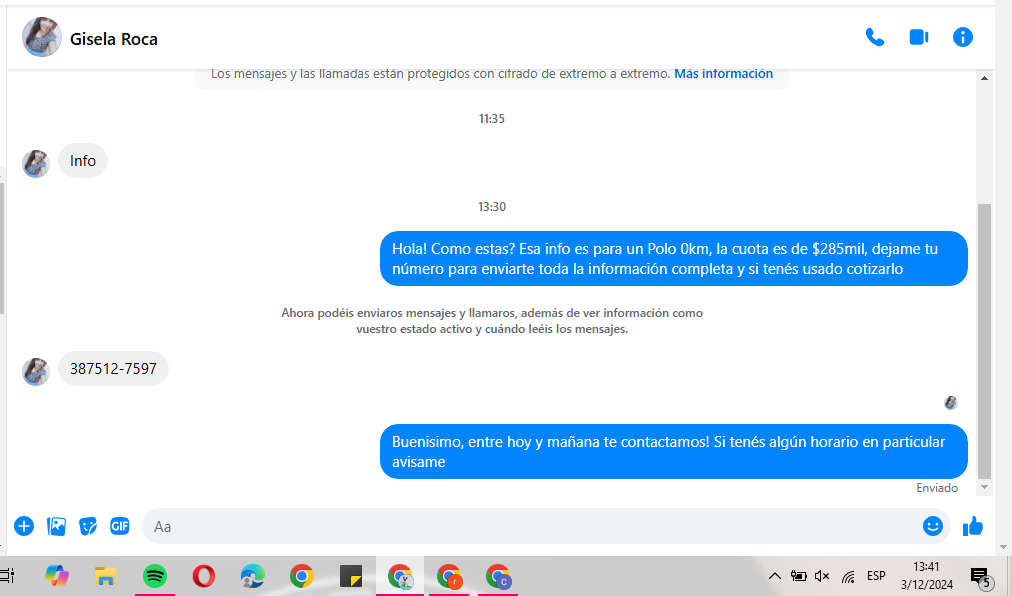The height and width of the screenshot is (596, 1012).
Task: Click the 13:30 timestamp
Action: tap(492, 207)
